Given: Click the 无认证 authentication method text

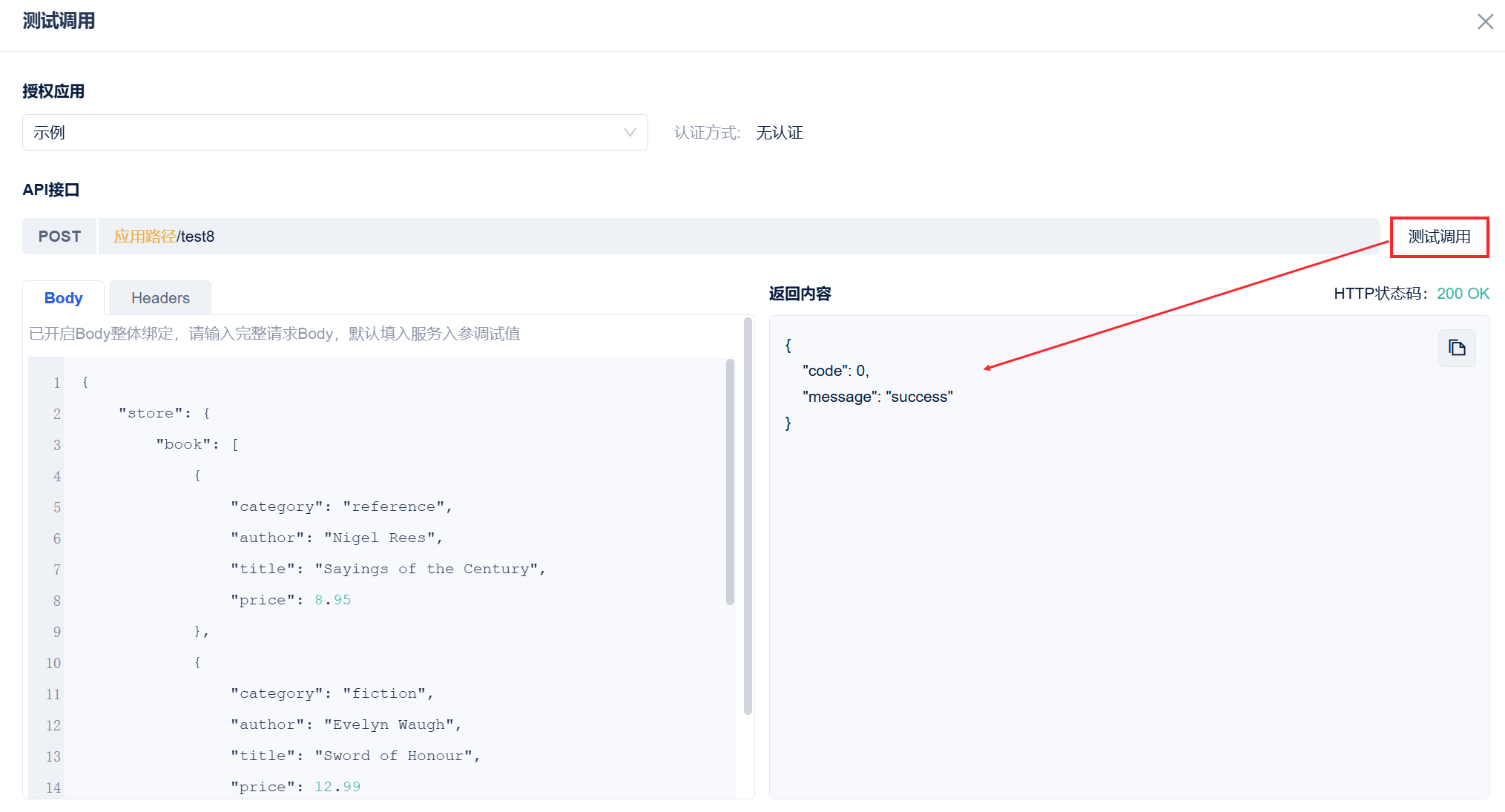Looking at the screenshot, I should coord(780,133).
